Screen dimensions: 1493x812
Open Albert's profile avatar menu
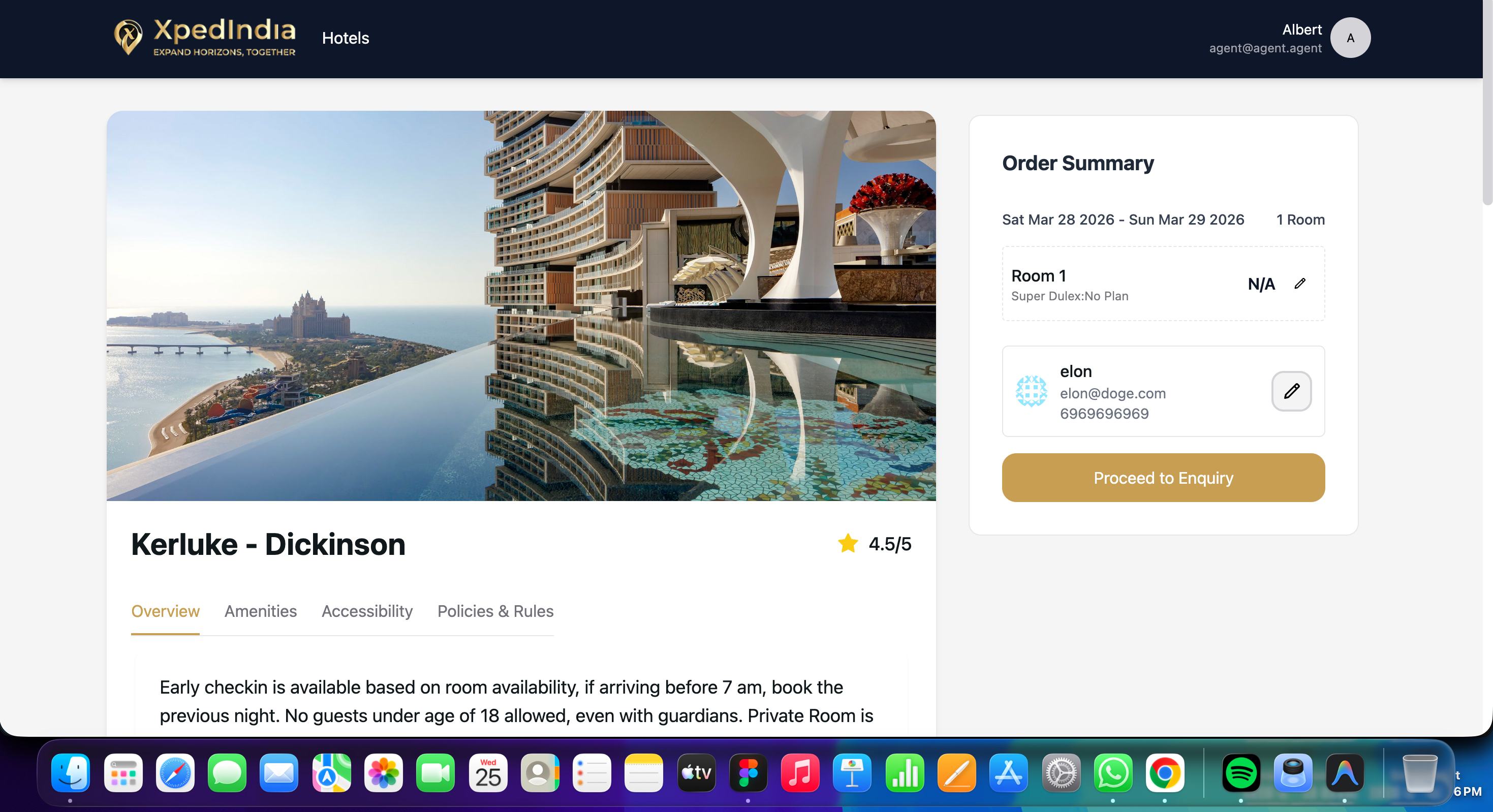(x=1350, y=38)
